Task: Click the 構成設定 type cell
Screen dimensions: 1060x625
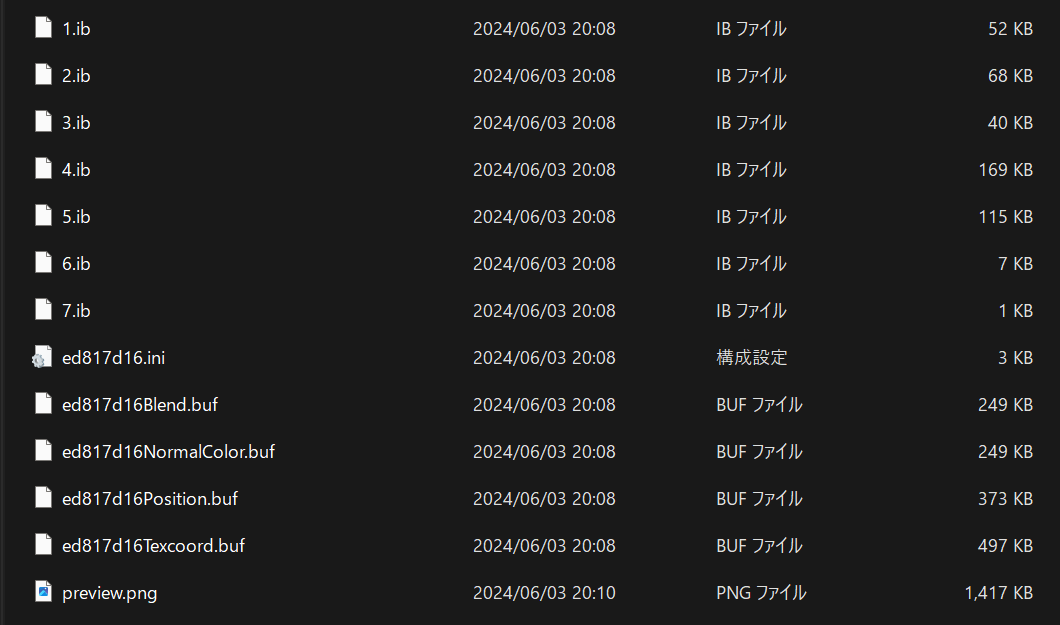Action: pyautogui.click(x=752, y=357)
